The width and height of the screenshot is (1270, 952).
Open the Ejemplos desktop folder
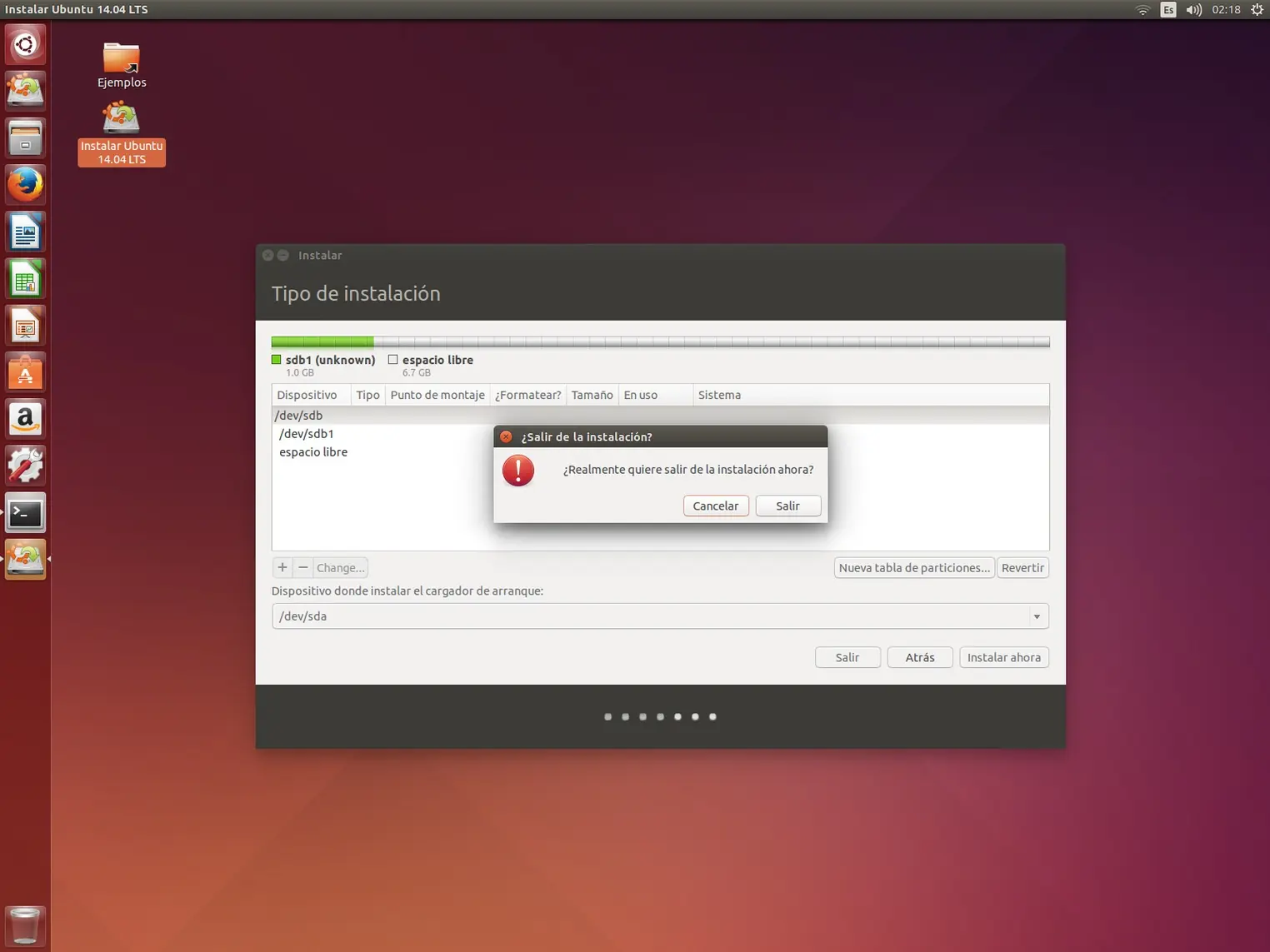(122, 65)
